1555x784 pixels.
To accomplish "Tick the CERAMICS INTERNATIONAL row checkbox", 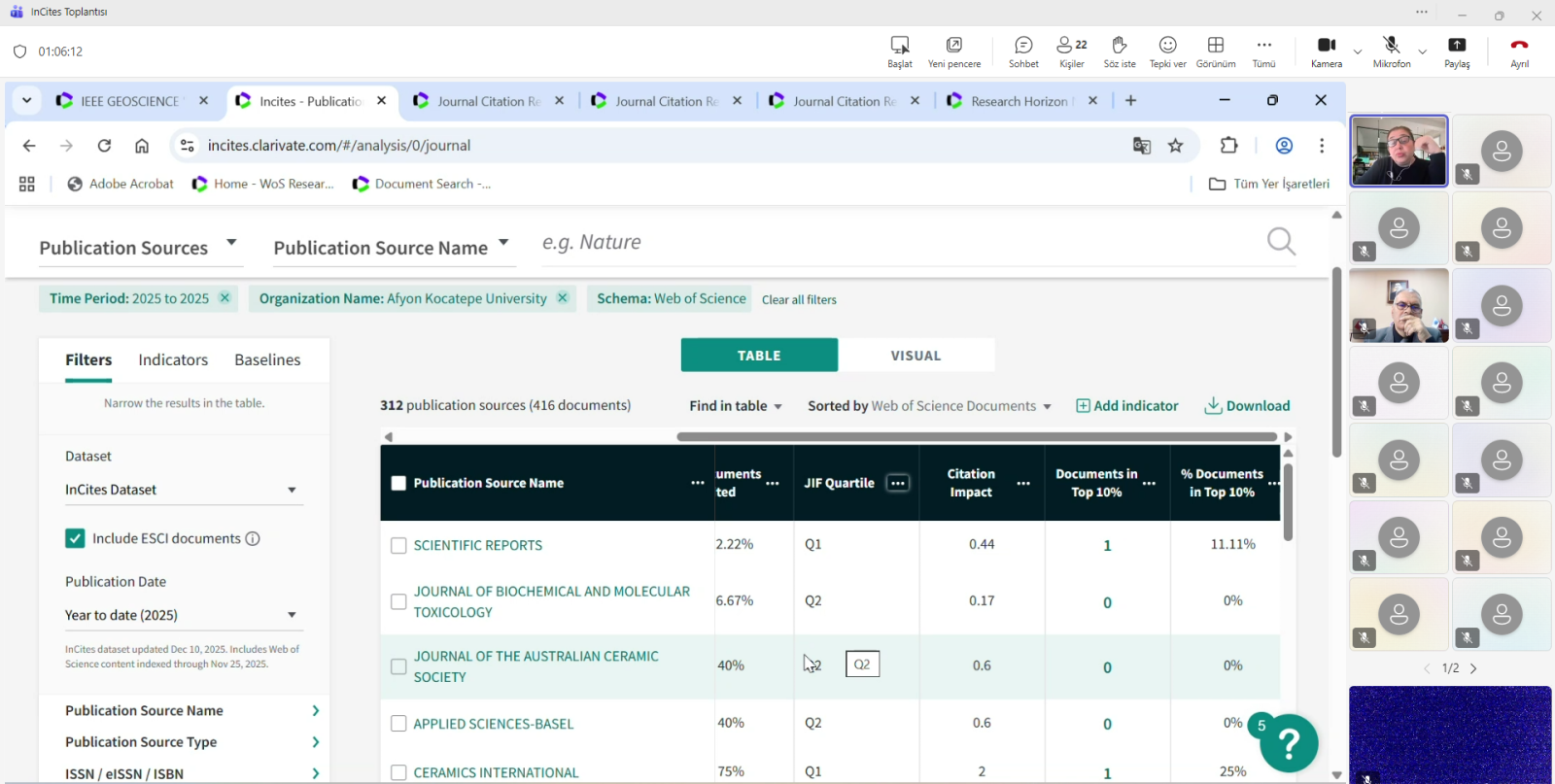I will [398, 773].
